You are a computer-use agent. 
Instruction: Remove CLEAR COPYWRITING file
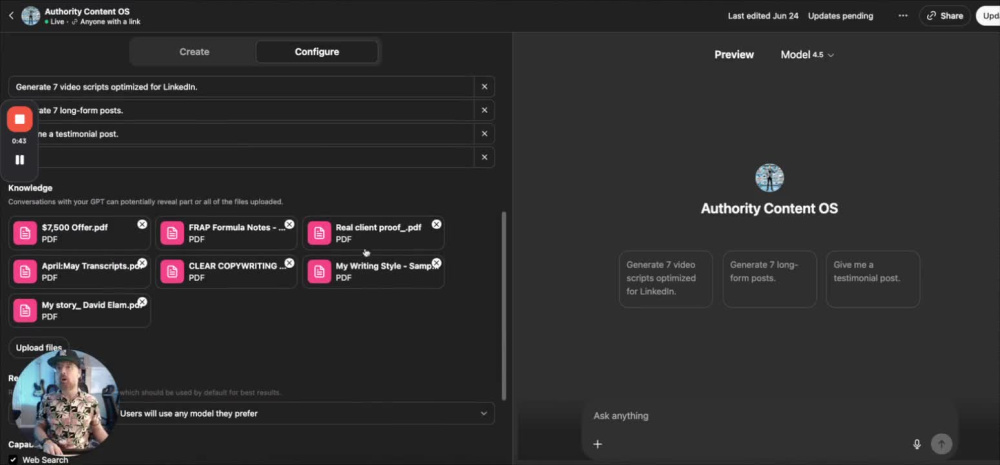(x=289, y=263)
